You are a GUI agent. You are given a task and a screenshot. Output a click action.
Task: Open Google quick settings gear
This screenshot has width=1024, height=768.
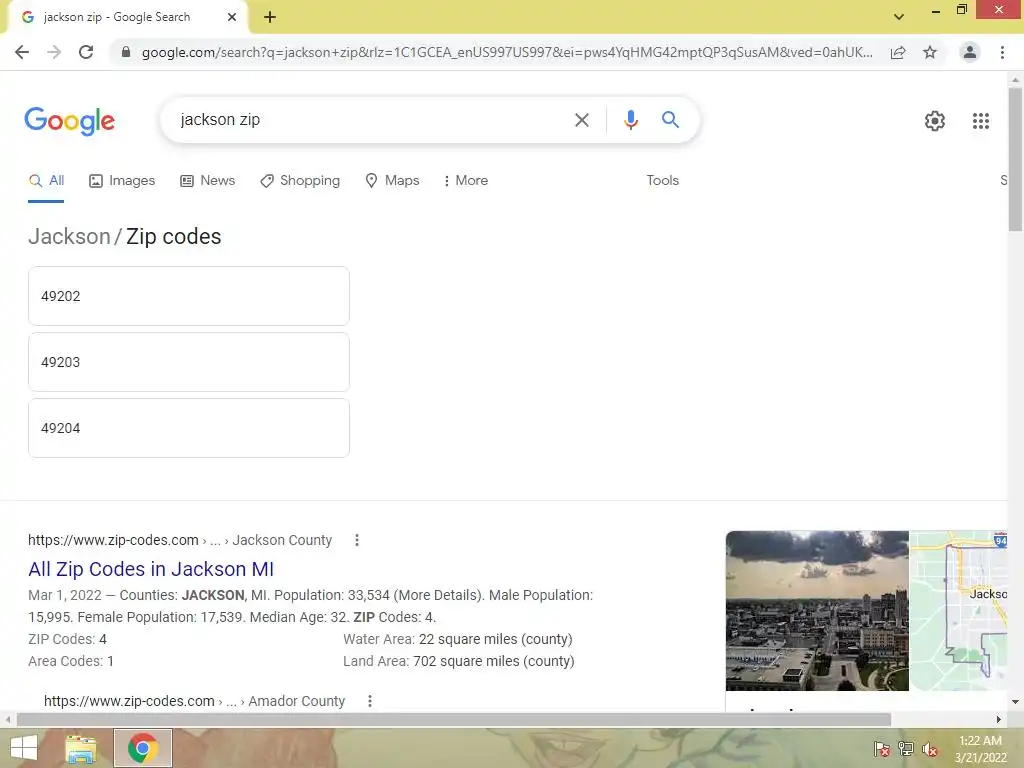(935, 121)
